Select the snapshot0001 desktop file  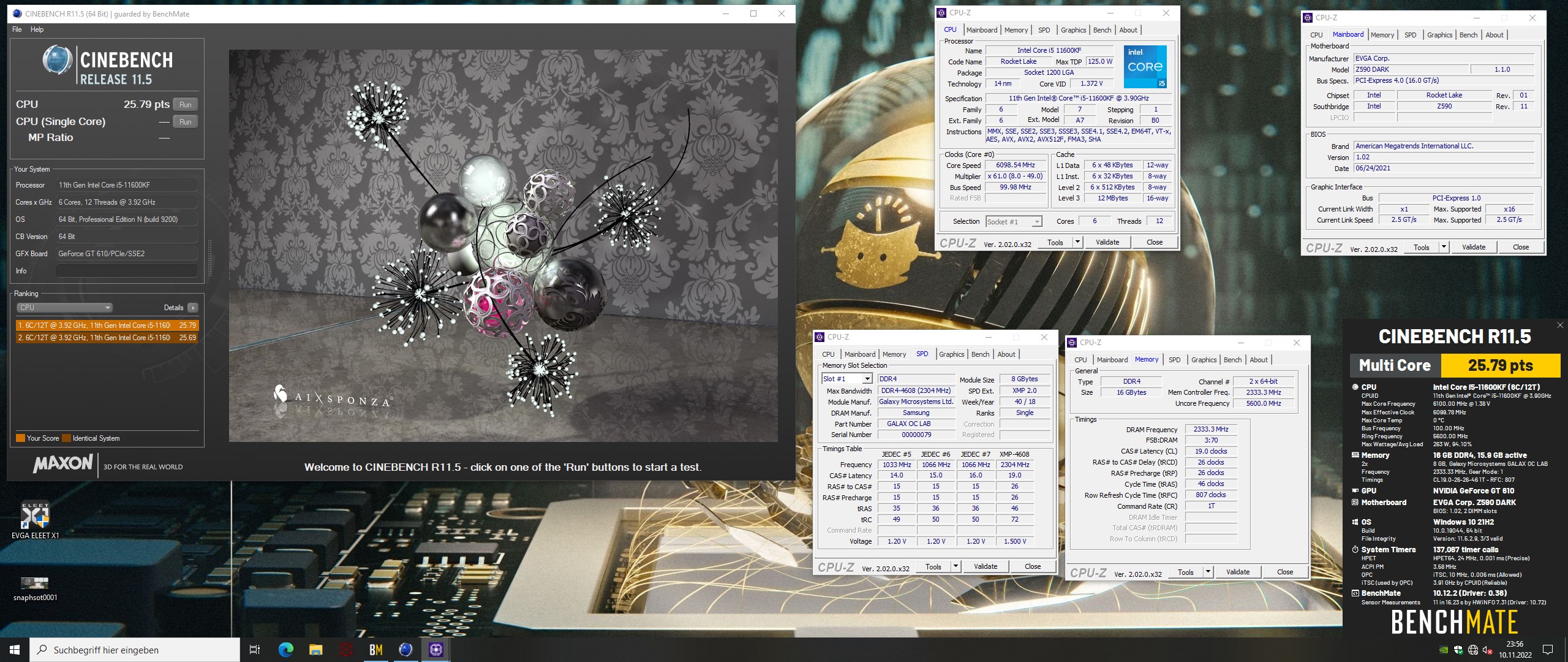point(35,588)
